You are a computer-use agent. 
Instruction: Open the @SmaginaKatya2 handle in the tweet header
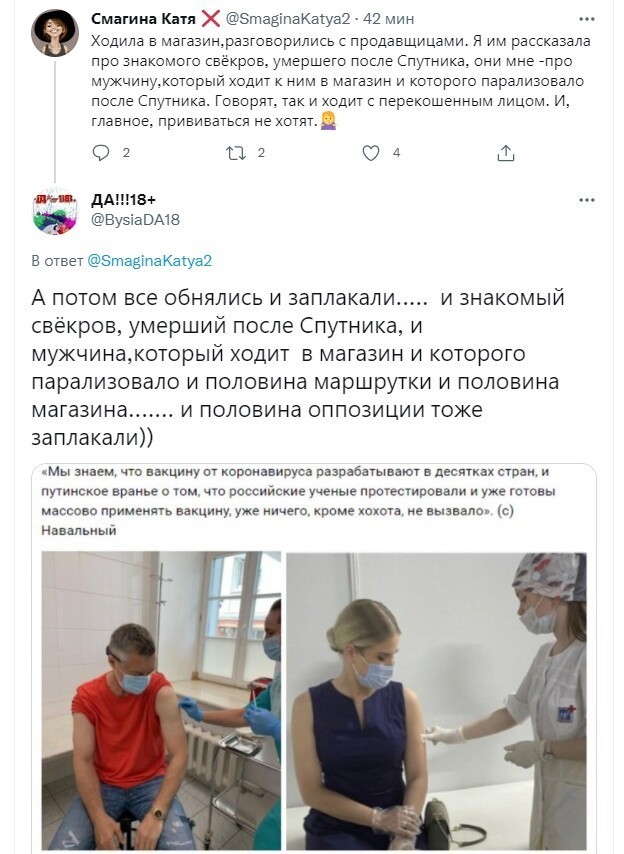tap(287, 19)
